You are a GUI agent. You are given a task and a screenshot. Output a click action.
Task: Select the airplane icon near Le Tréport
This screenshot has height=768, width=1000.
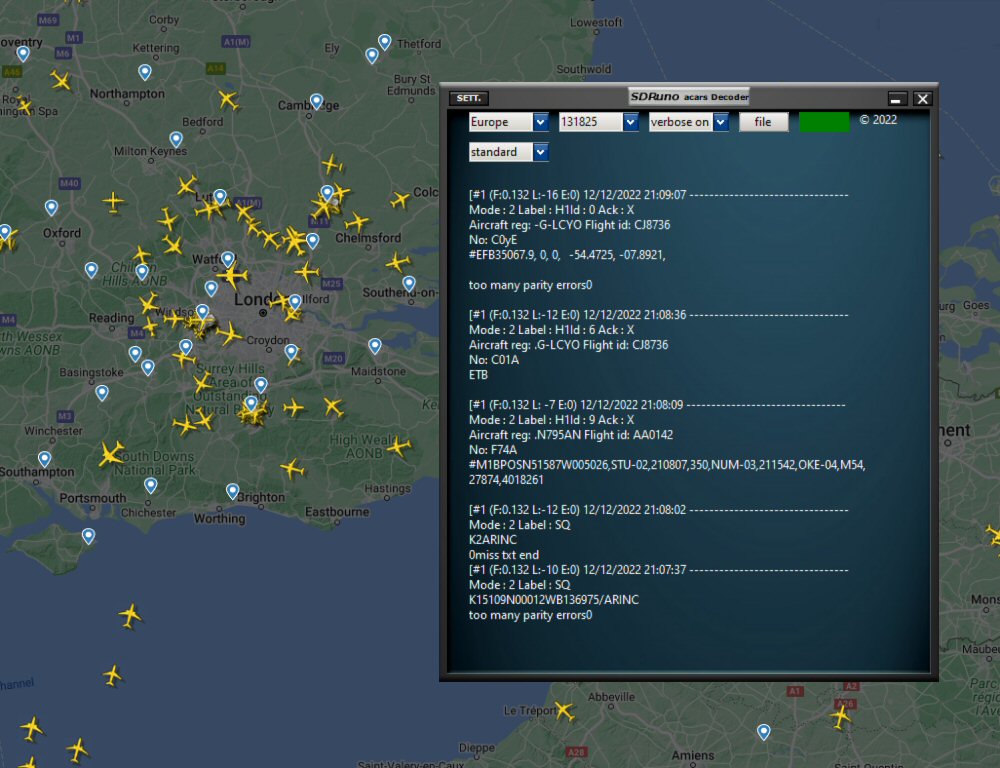(x=564, y=712)
